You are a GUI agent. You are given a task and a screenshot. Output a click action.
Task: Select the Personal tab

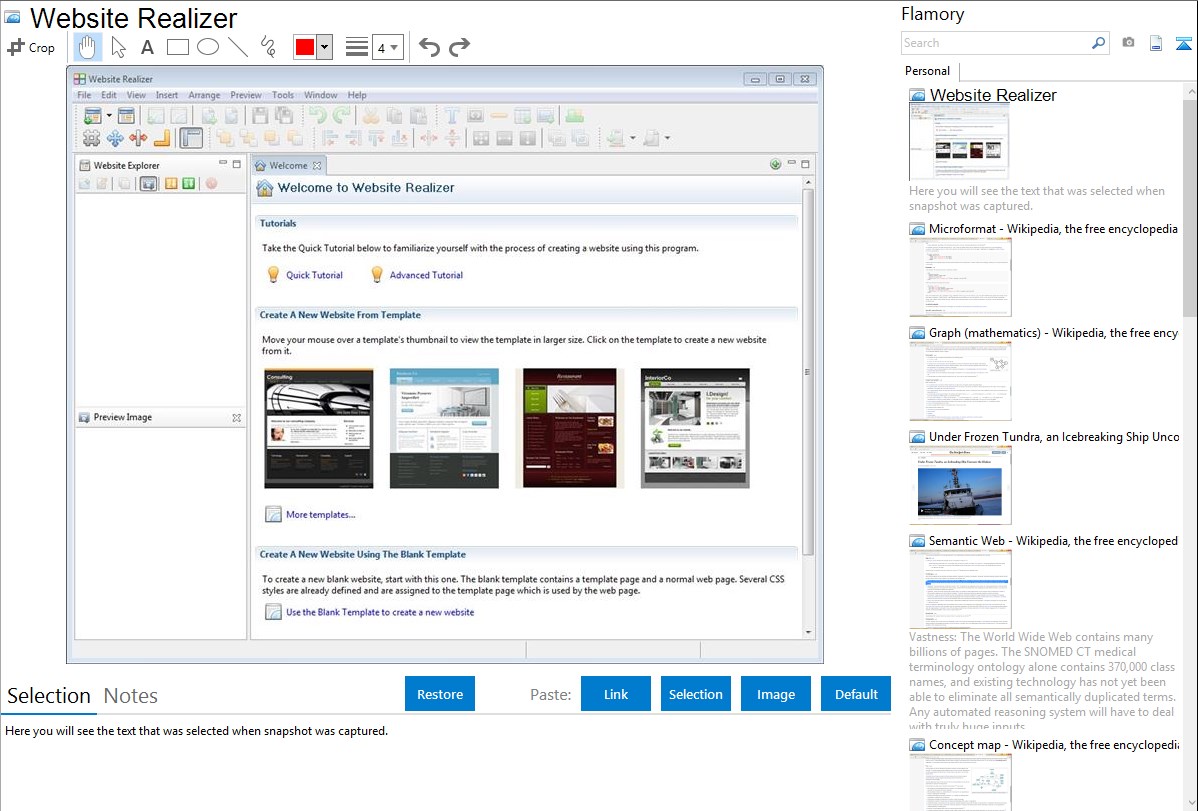928,71
